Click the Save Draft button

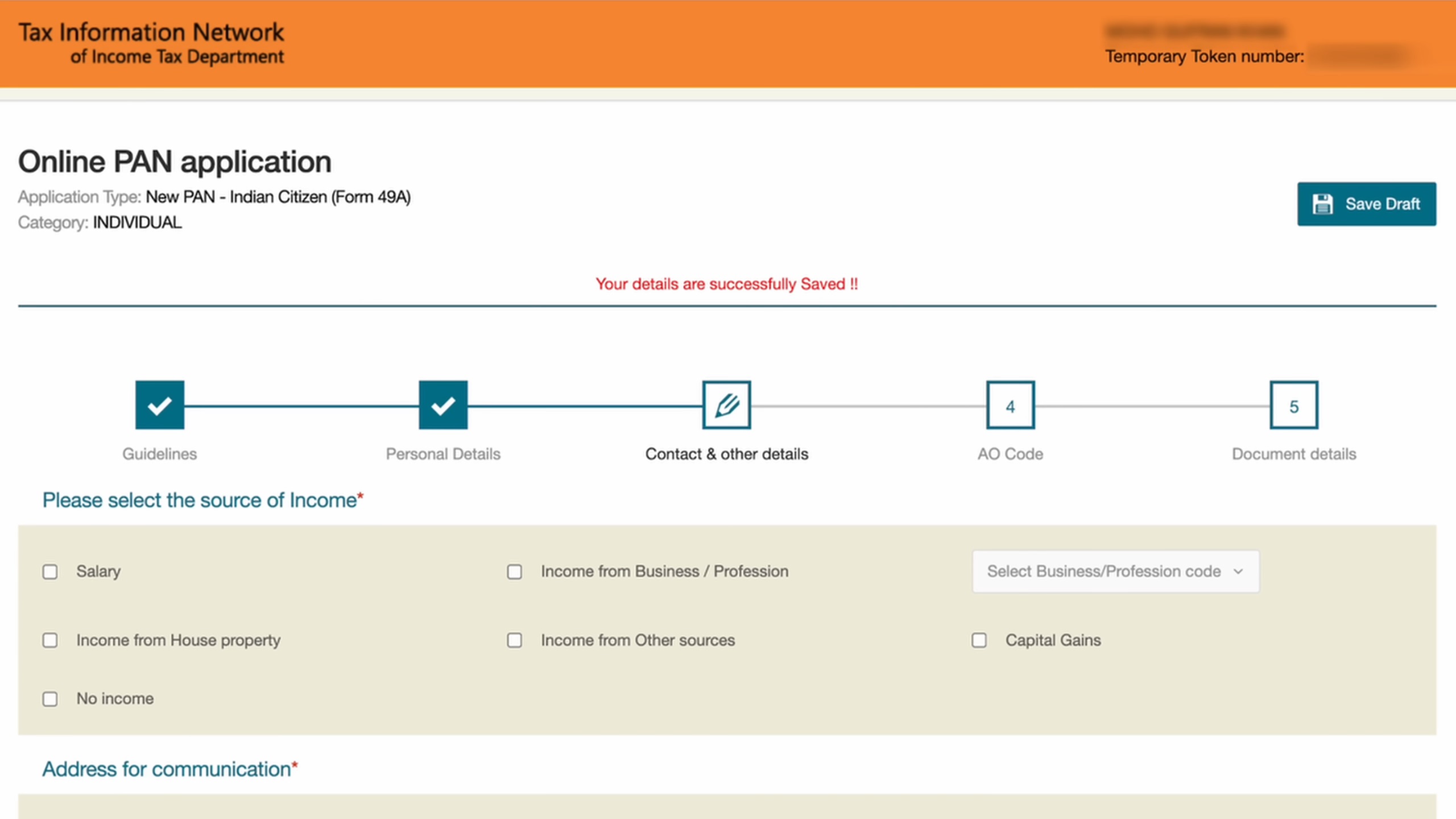tap(1367, 204)
